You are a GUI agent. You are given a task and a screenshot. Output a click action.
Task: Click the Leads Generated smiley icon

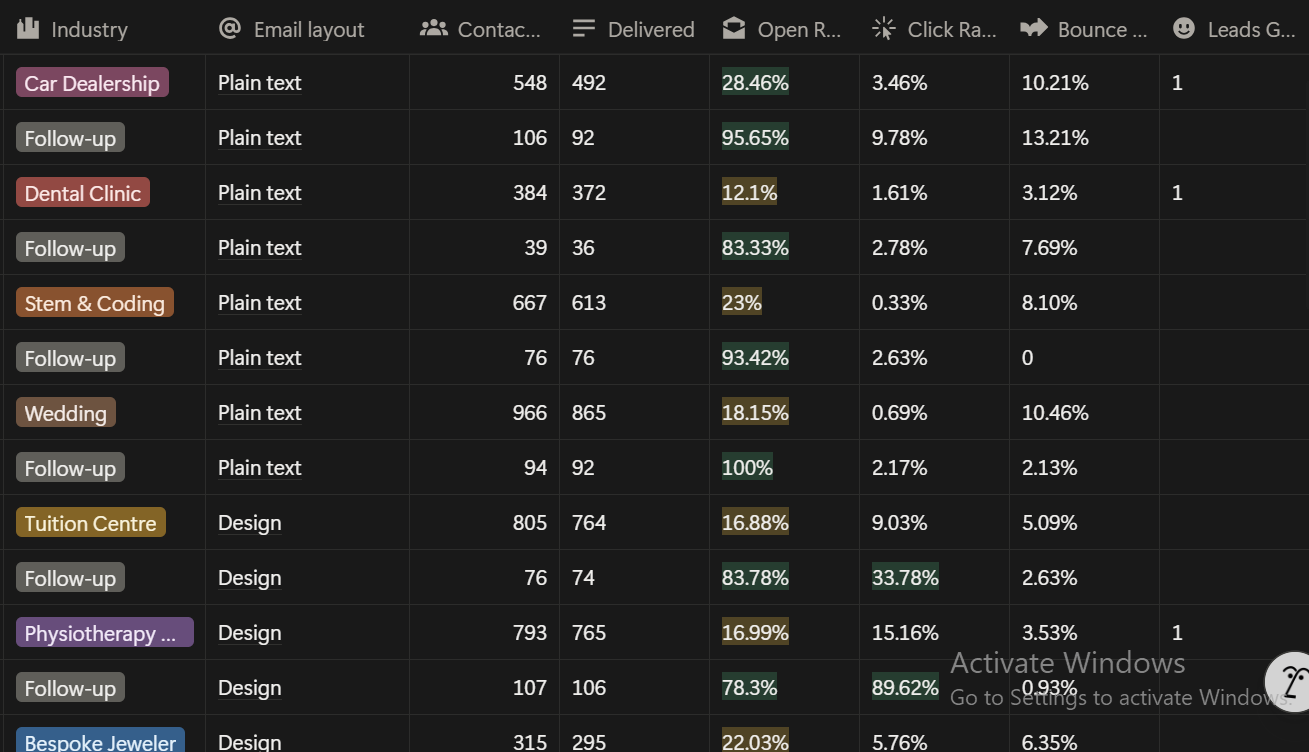1184,28
